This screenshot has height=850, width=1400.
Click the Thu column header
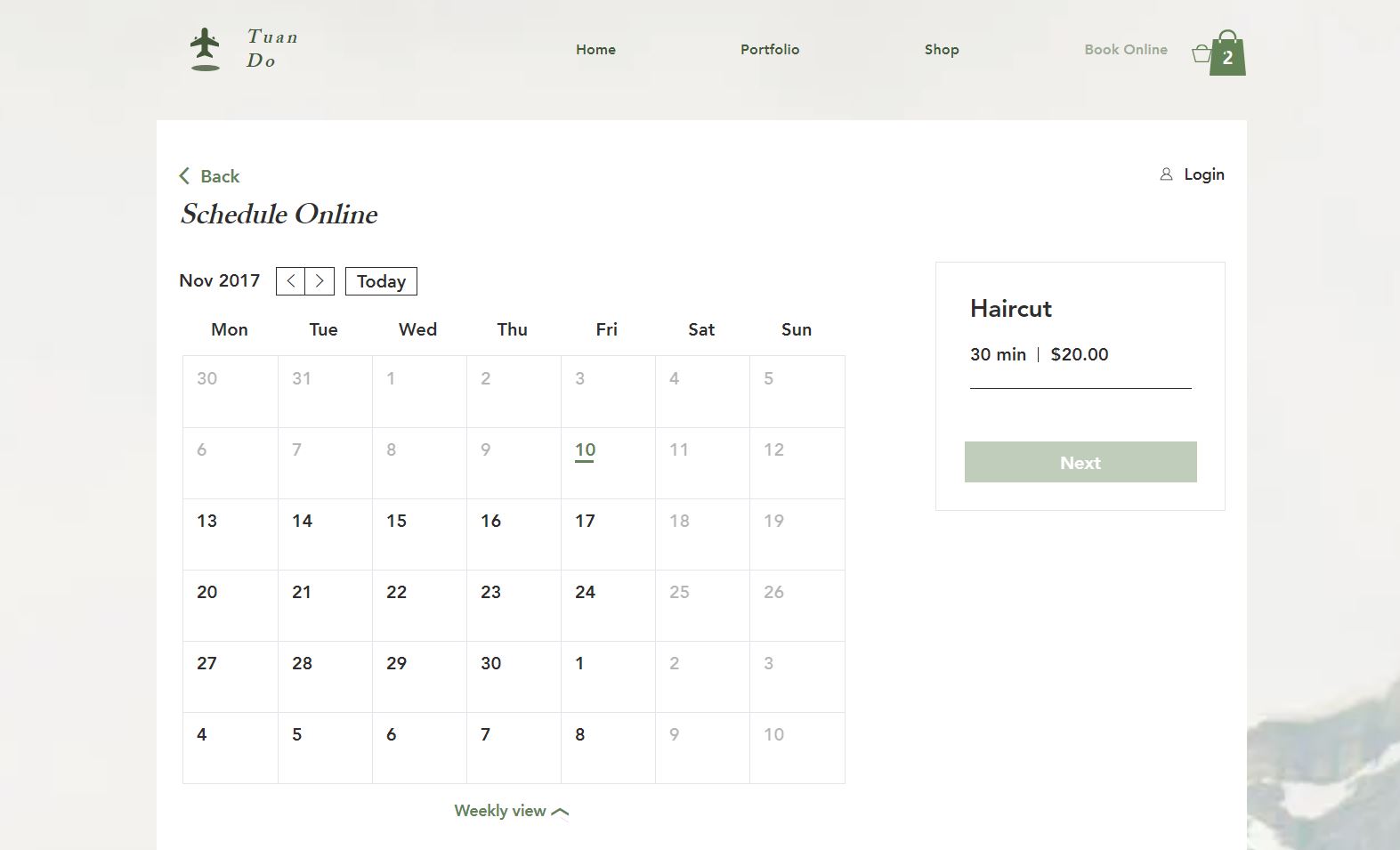512,329
